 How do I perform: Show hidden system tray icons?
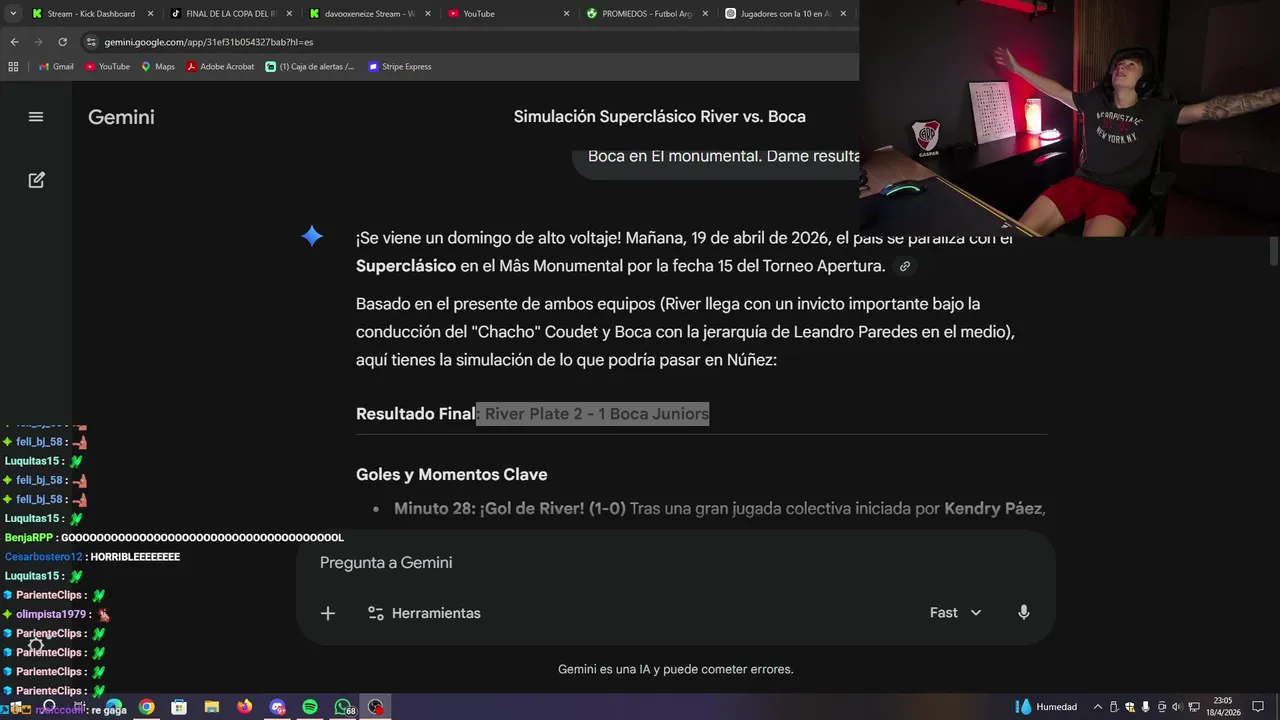click(1098, 707)
